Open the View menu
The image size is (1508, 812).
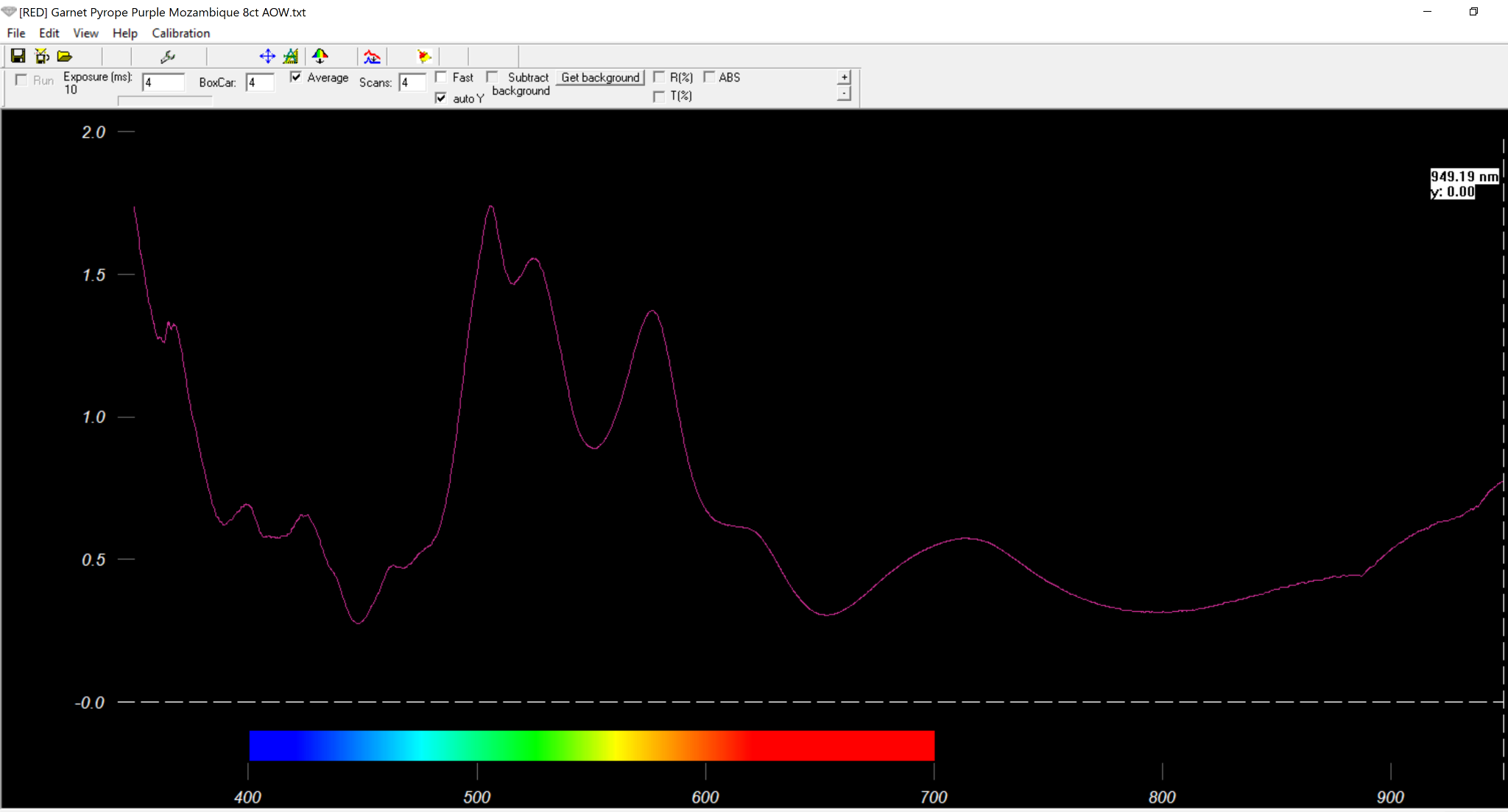[85, 33]
